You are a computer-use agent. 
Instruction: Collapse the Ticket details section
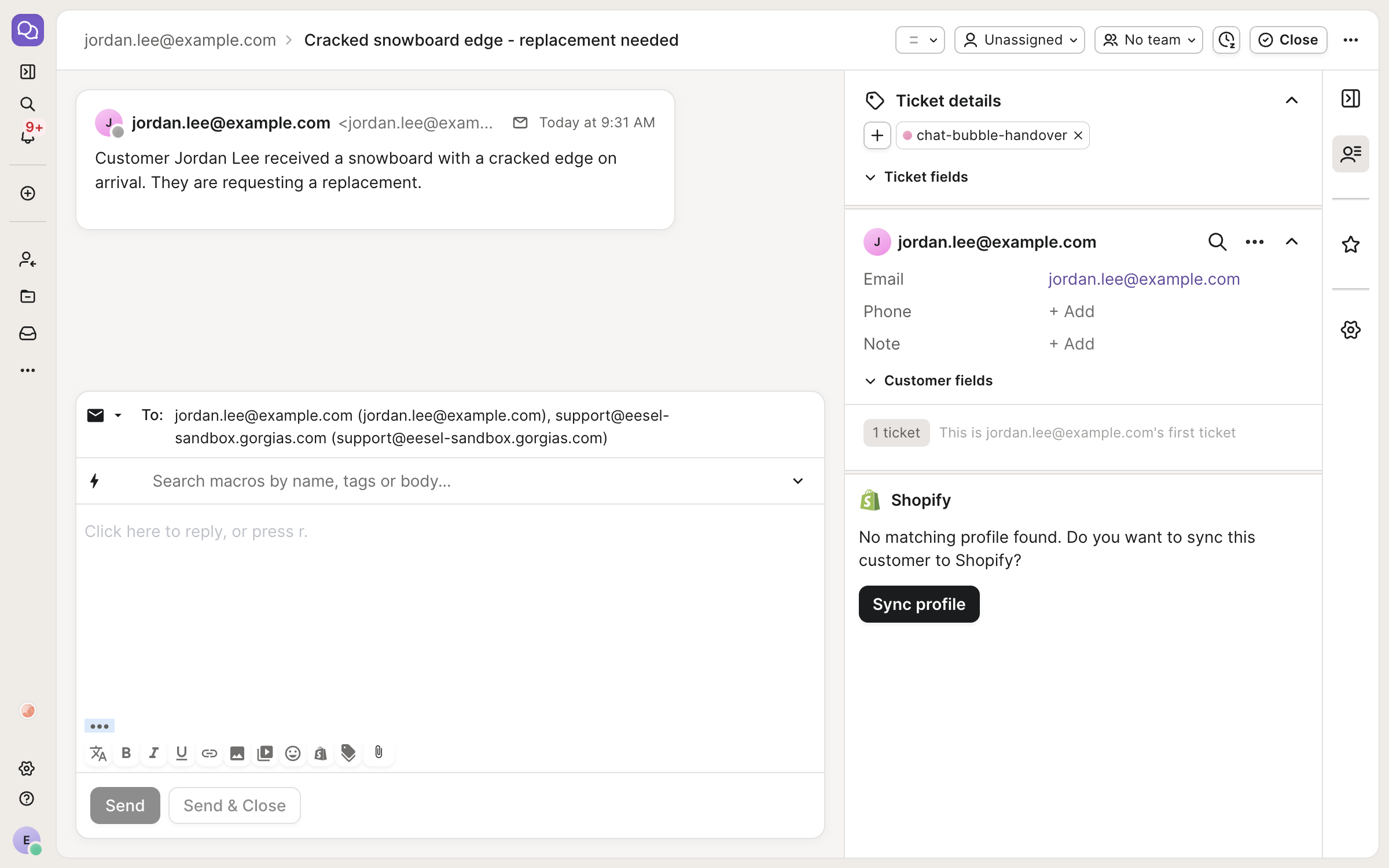(x=1292, y=101)
